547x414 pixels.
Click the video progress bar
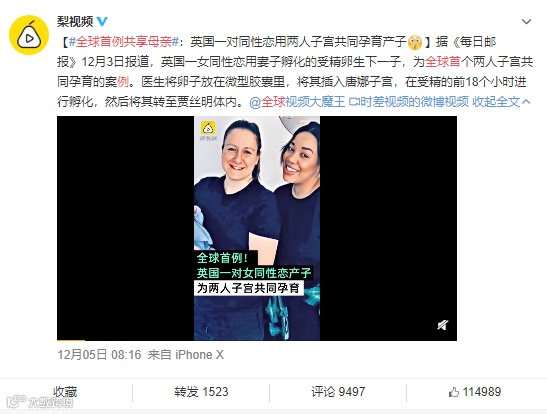pyautogui.click(x=257, y=340)
